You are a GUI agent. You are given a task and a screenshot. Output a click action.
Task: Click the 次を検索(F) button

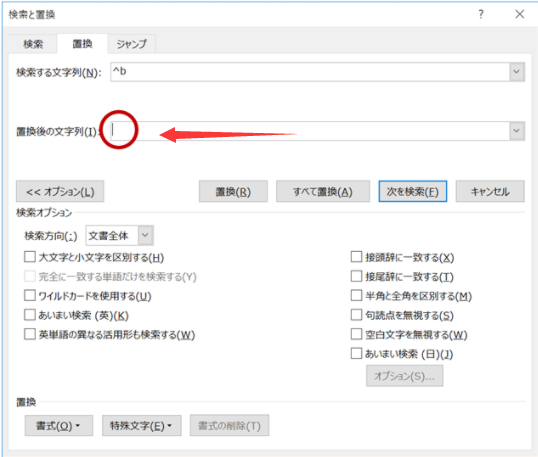tap(413, 191)
